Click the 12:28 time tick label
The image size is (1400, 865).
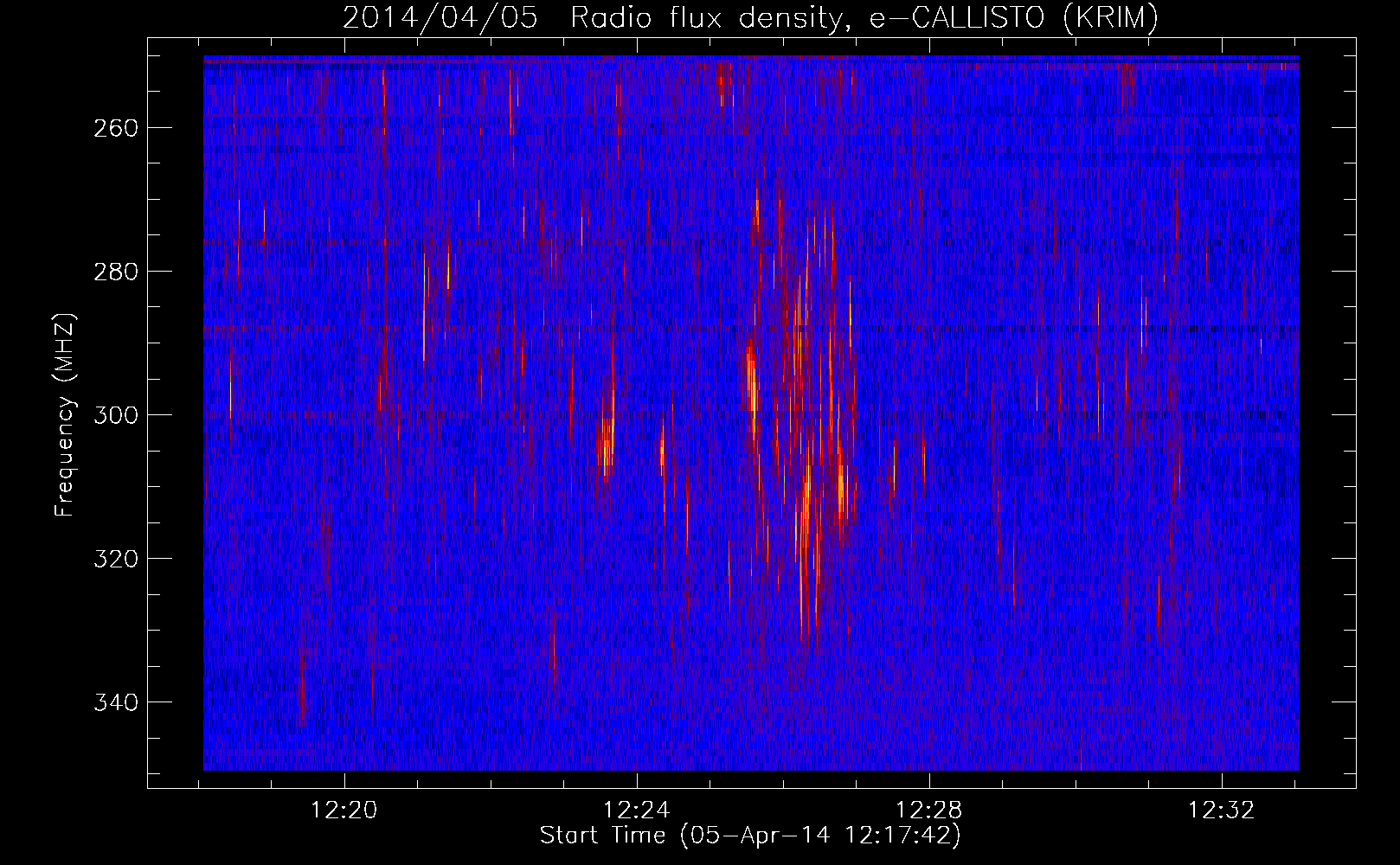pos(929,811)
